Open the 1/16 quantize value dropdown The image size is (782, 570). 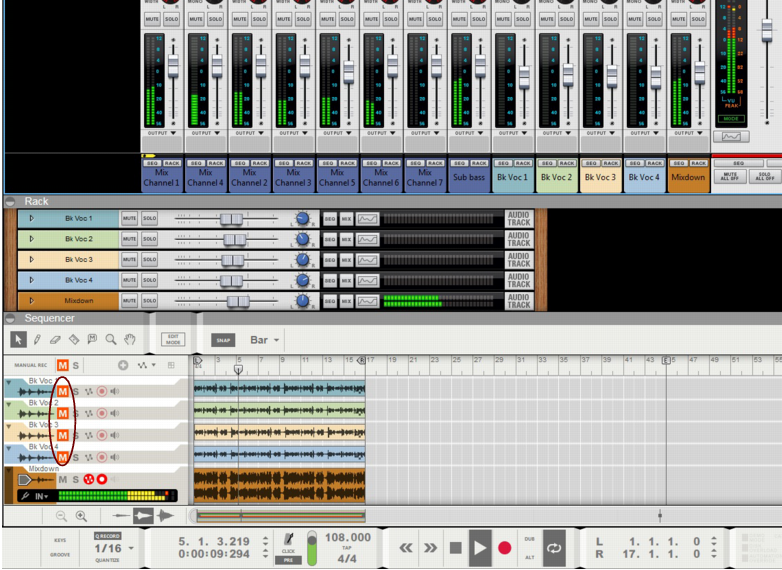[x=131, y=548]
